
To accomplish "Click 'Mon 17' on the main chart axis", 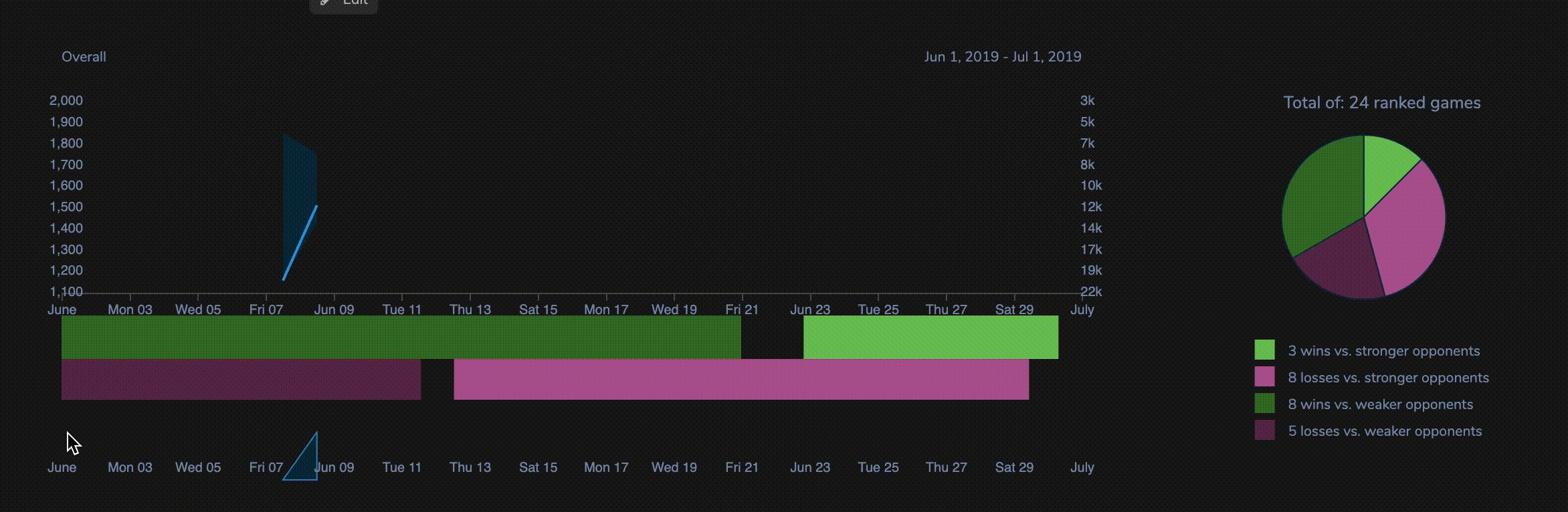I will 606,309.
